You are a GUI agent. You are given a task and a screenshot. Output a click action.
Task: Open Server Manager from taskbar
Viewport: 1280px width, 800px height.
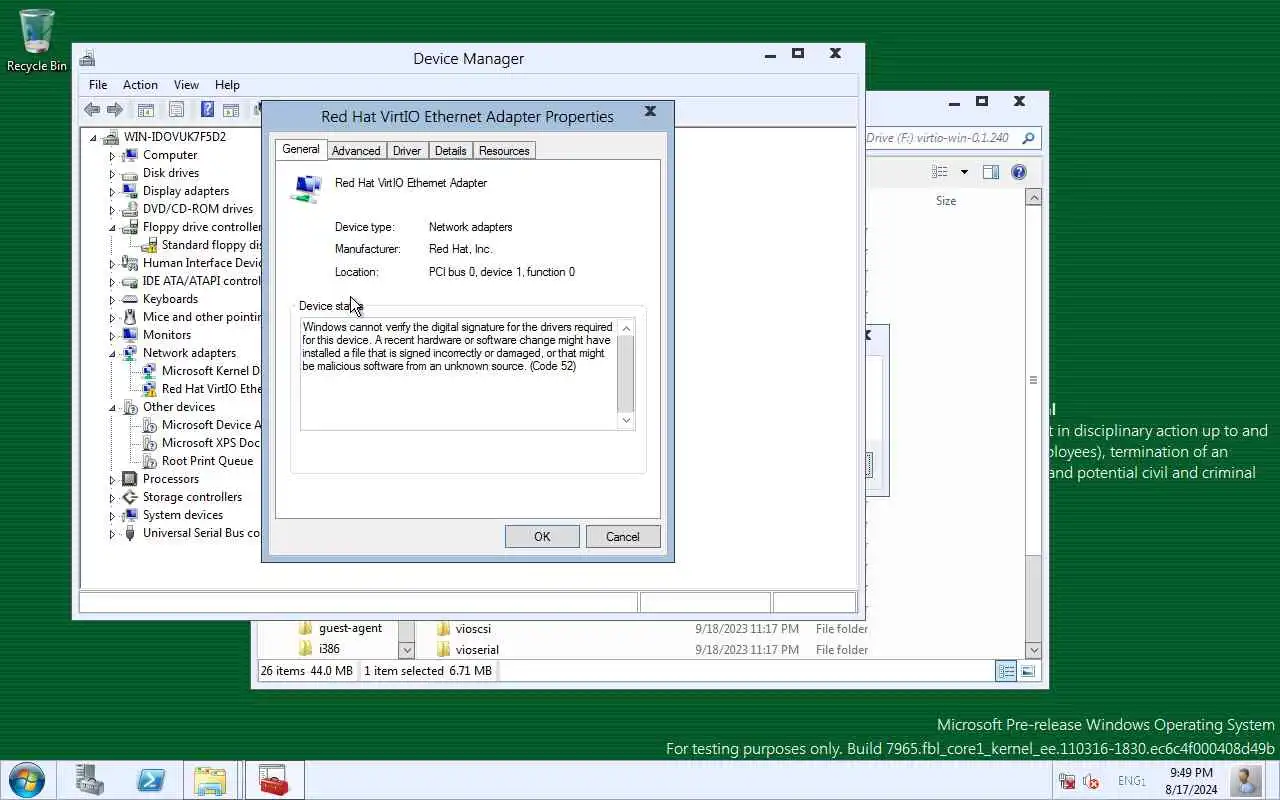coord(90,780)
